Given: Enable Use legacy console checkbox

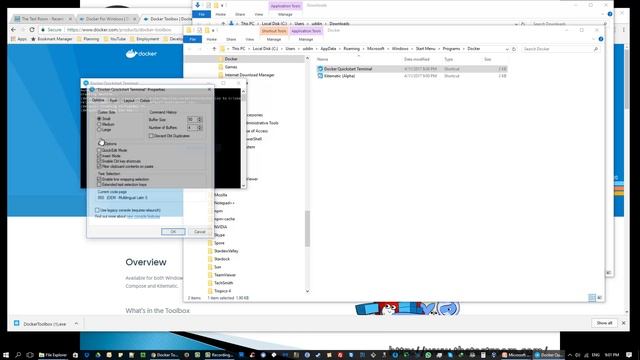Looking at the screenshot, I should (x=97, y=210).
